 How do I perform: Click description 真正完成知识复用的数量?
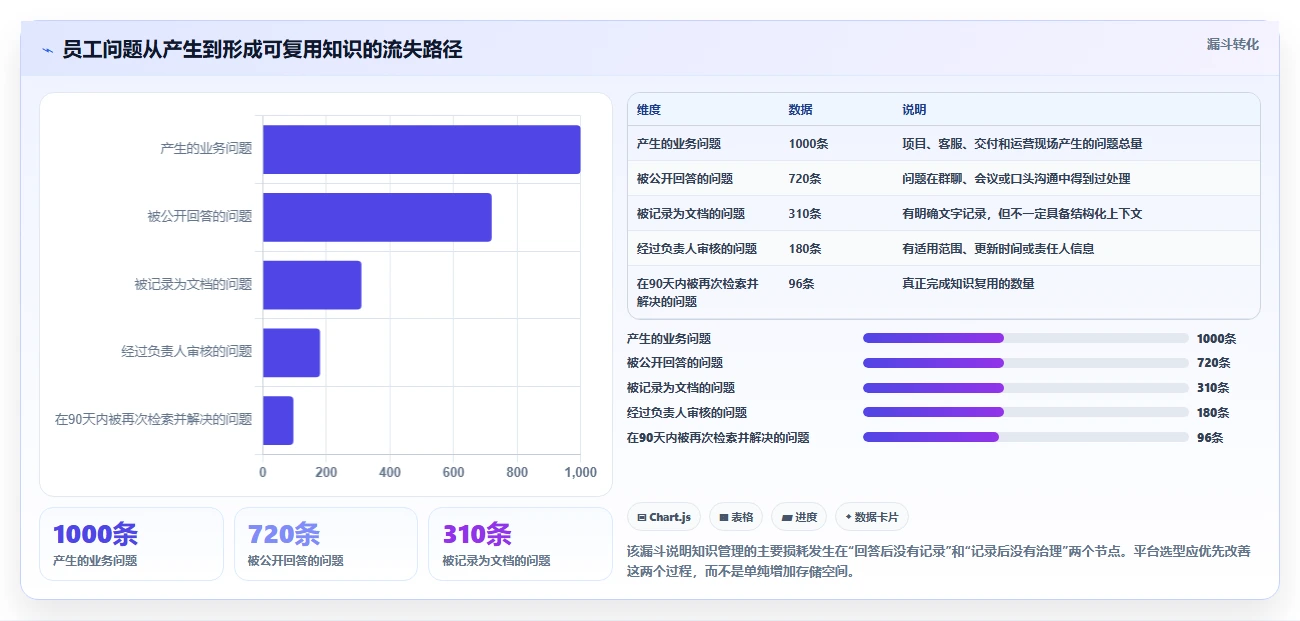coord(968,284)
